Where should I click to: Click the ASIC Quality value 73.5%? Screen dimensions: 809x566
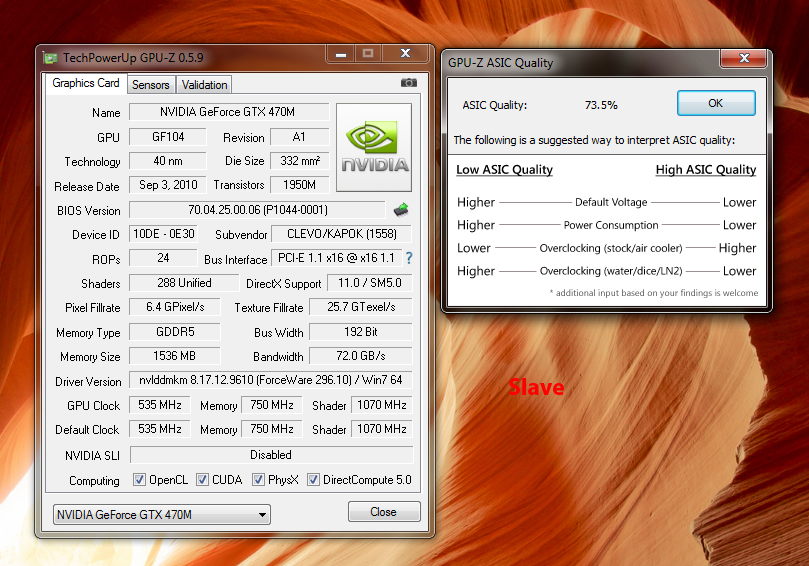601,105
